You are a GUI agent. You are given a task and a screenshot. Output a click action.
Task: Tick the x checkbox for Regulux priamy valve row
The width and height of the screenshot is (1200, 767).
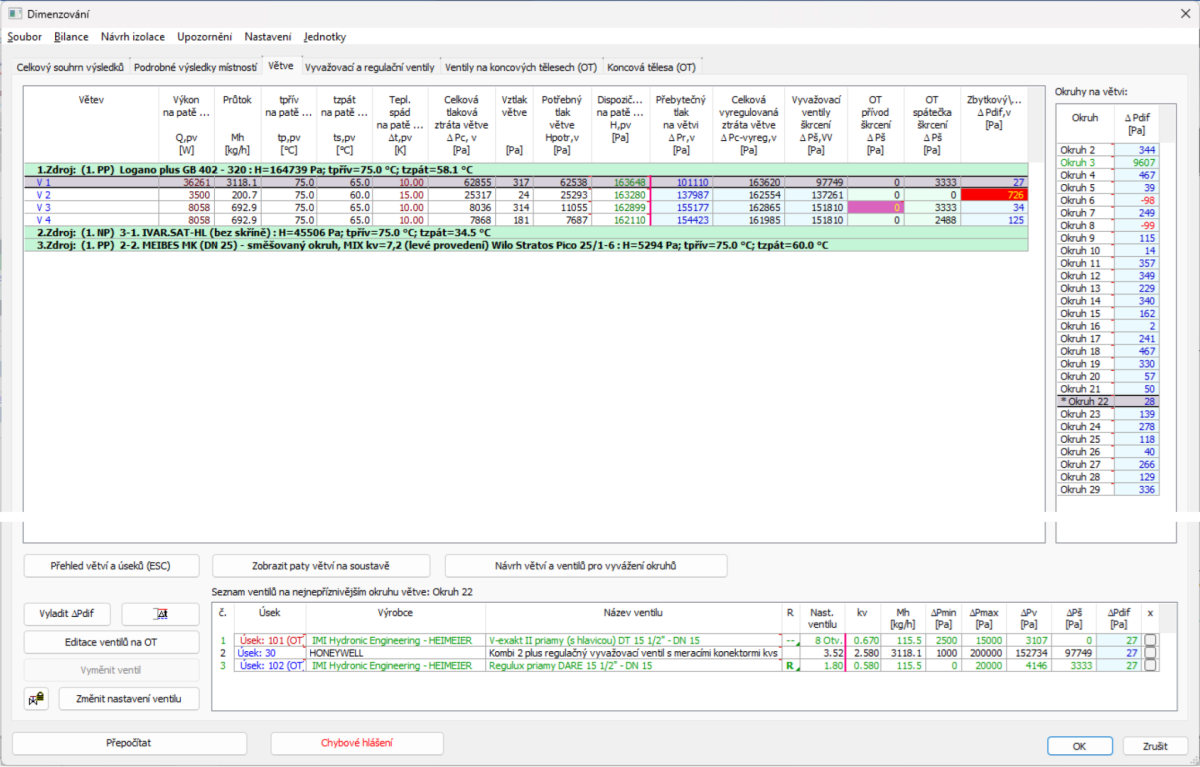coord(1150,666)
